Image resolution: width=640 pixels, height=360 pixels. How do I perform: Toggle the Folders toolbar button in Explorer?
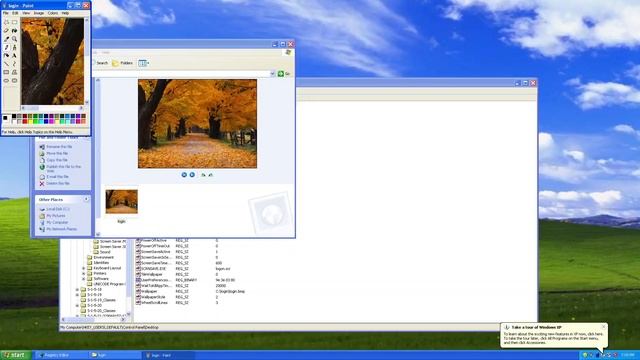tap(122, 63)
